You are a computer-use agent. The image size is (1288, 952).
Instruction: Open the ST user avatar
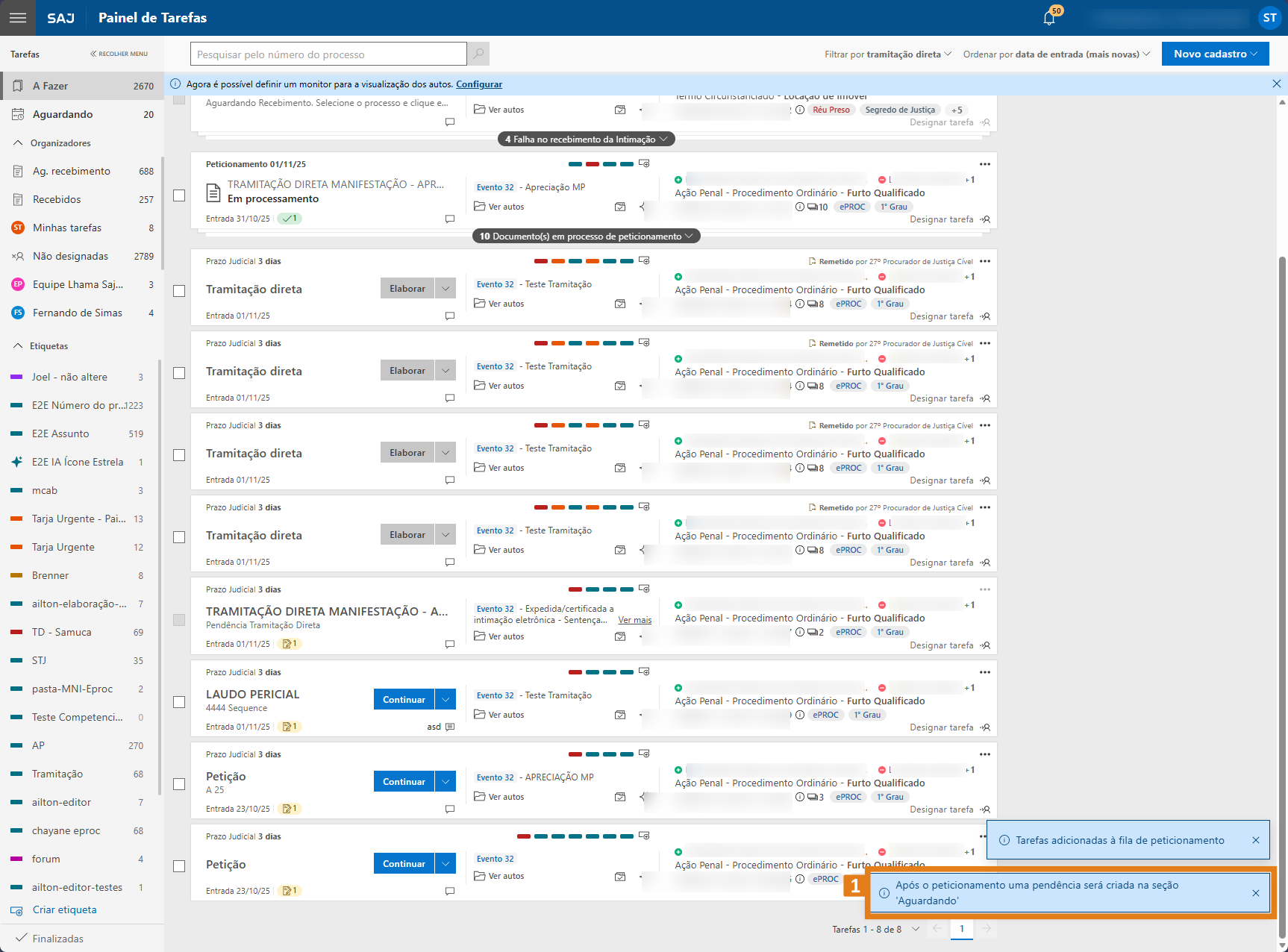click(1269, 18)
